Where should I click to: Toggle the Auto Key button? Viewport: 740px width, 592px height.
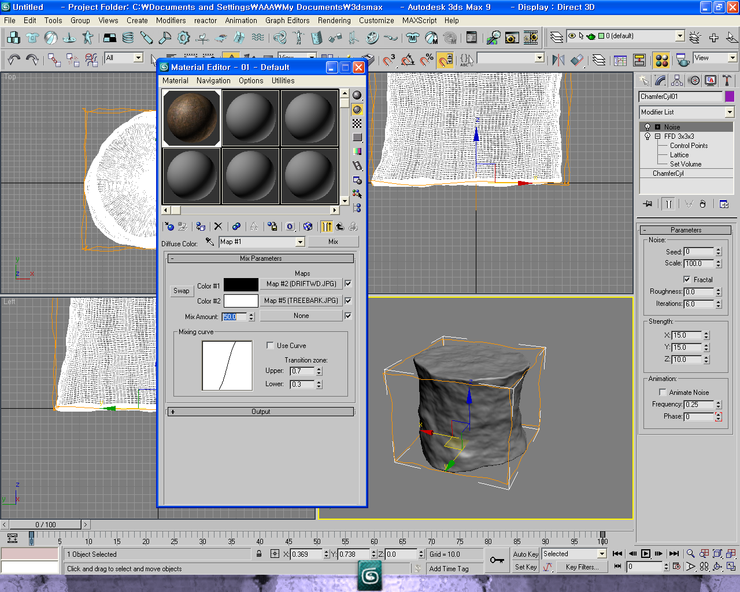point(525,554)
